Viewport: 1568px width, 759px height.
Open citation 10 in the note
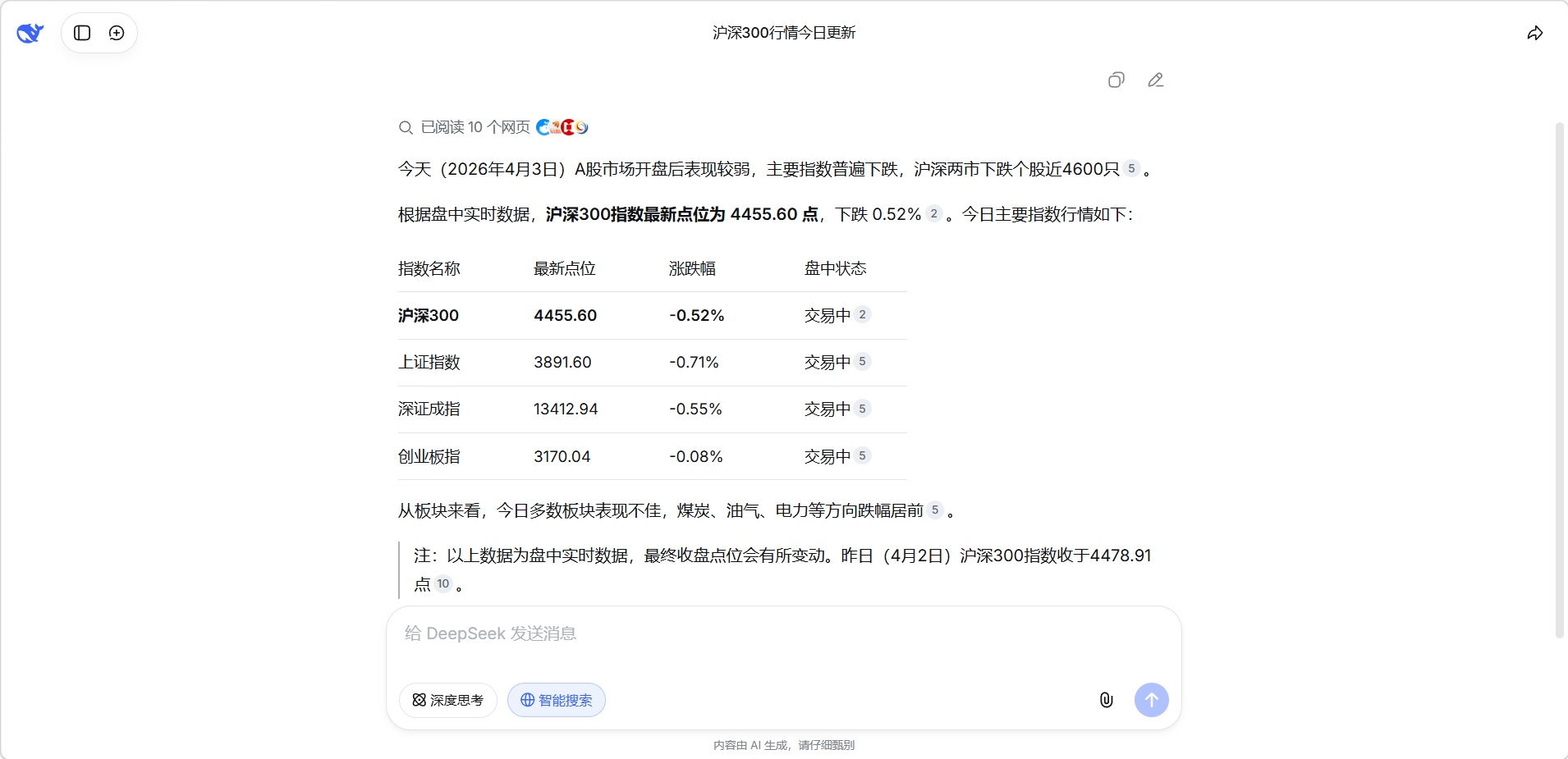point(443,583)
